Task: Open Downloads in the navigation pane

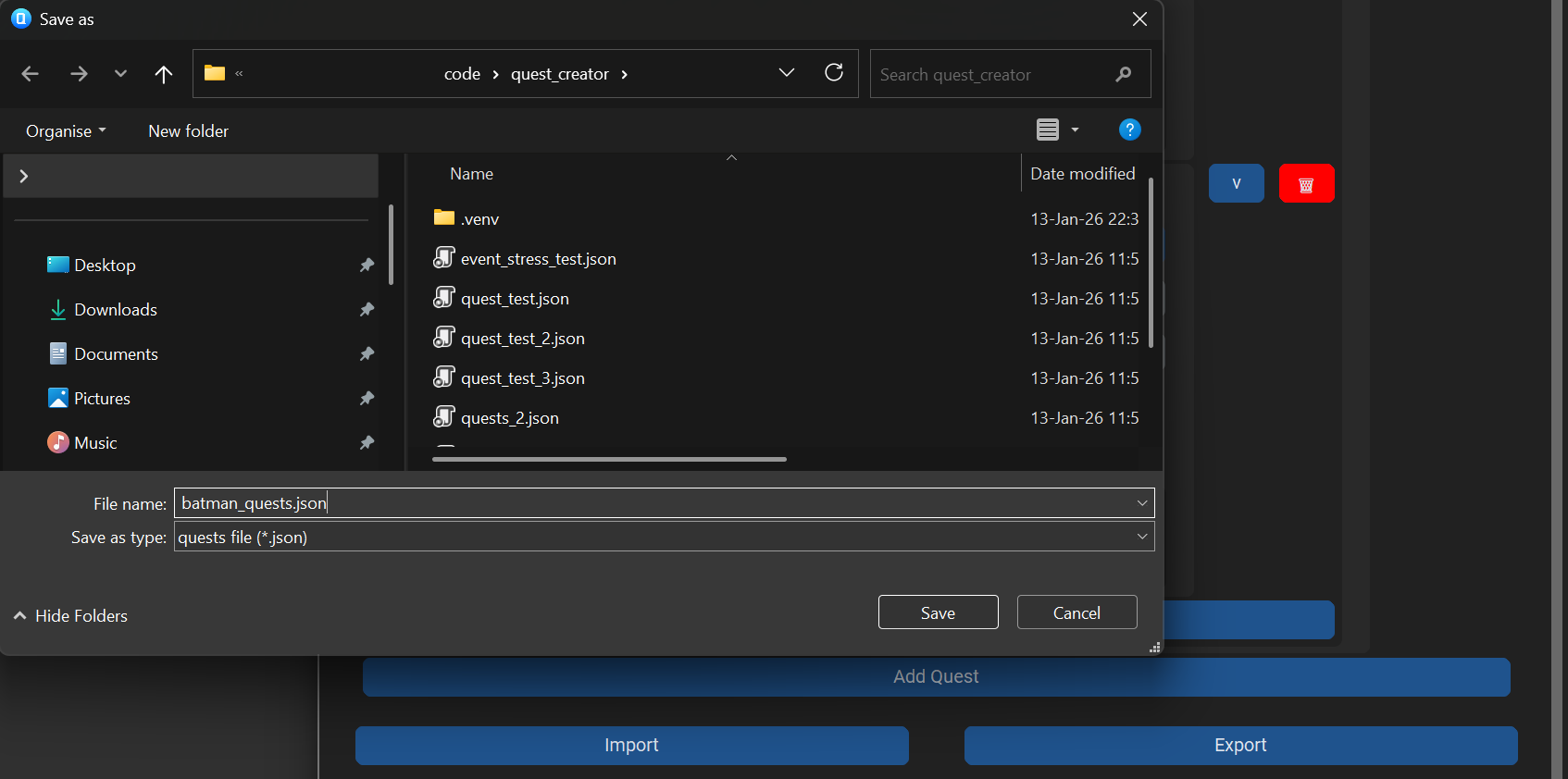Action: pos(116,310)
